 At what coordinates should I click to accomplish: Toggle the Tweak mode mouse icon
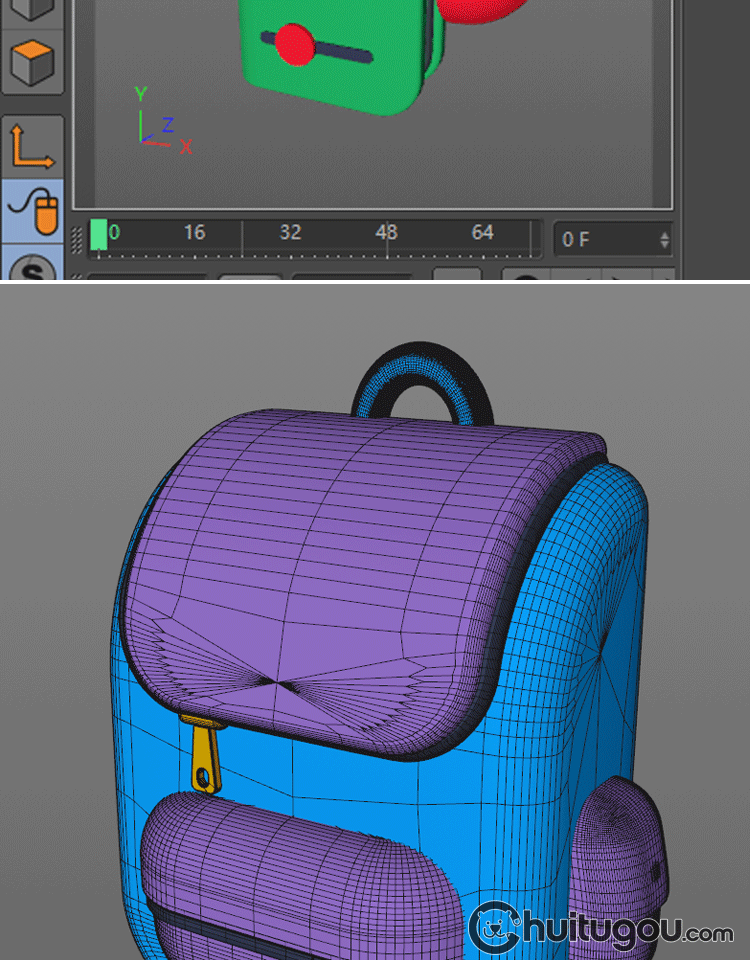point(33,212)
